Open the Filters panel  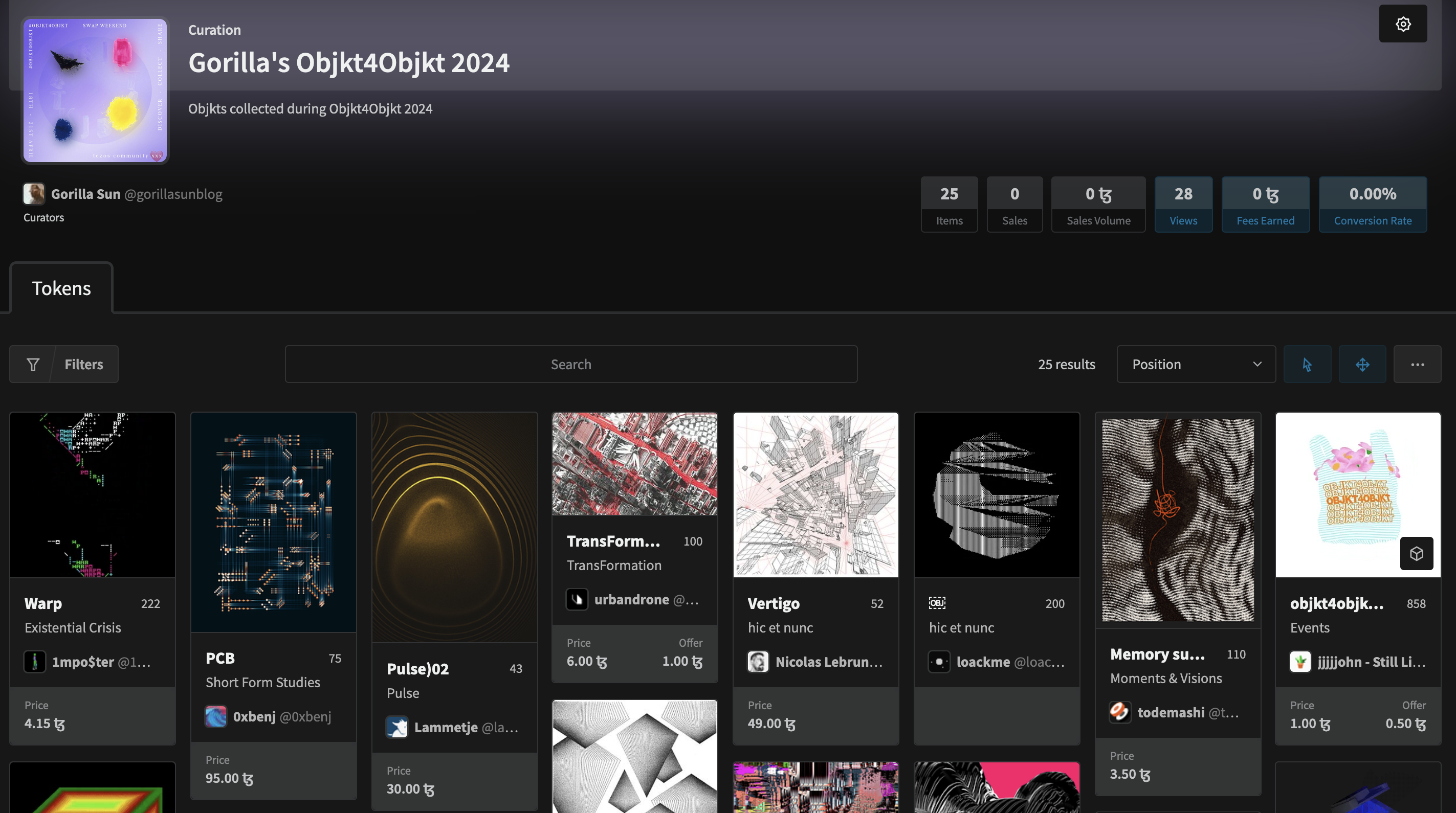[84, 365]
